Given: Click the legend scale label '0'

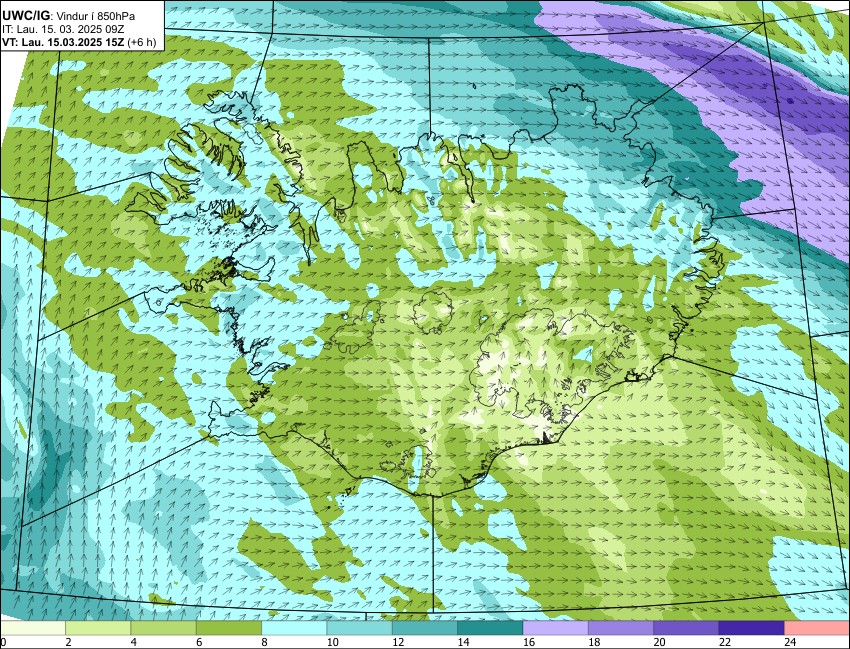Looking at the screenshot, I should (3, 642).
